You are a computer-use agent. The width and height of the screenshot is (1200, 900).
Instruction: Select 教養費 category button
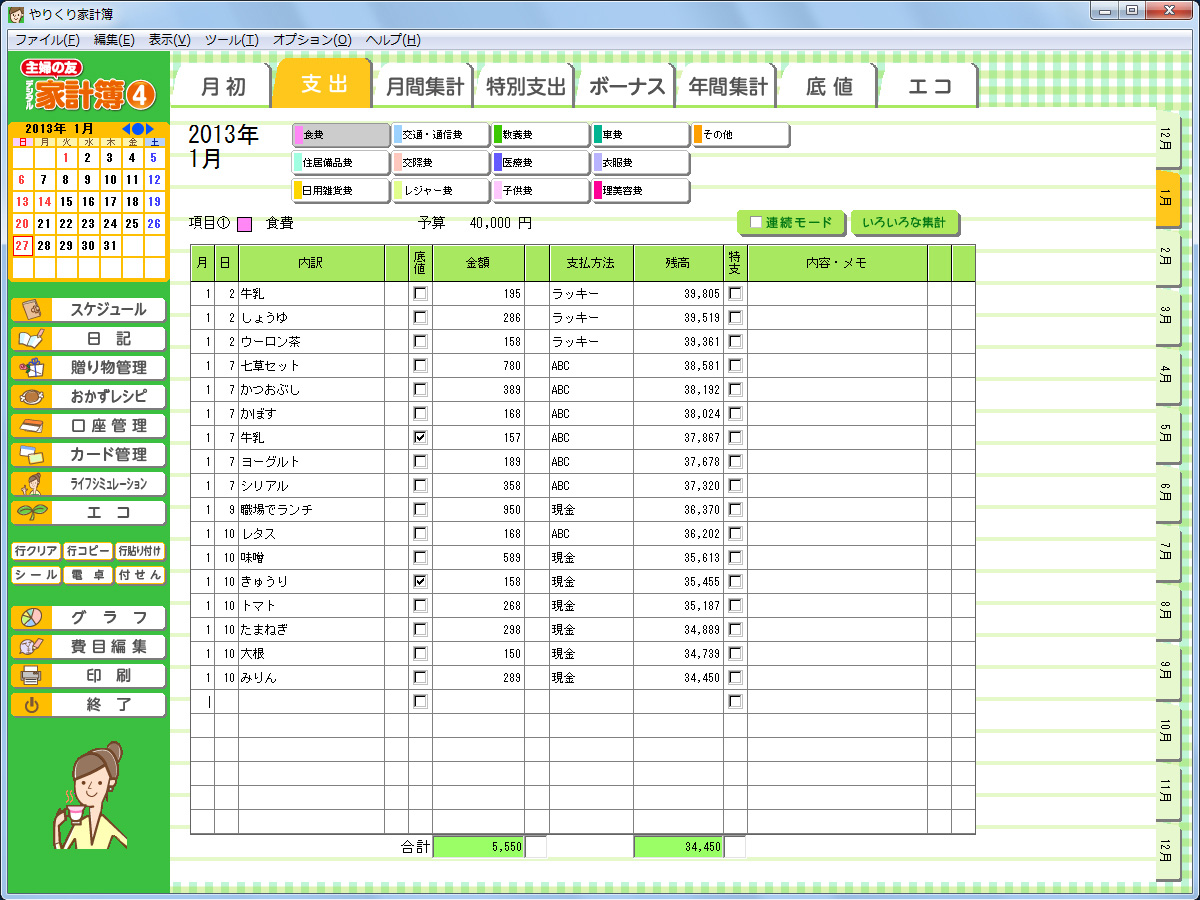click(x=541, y=135)
